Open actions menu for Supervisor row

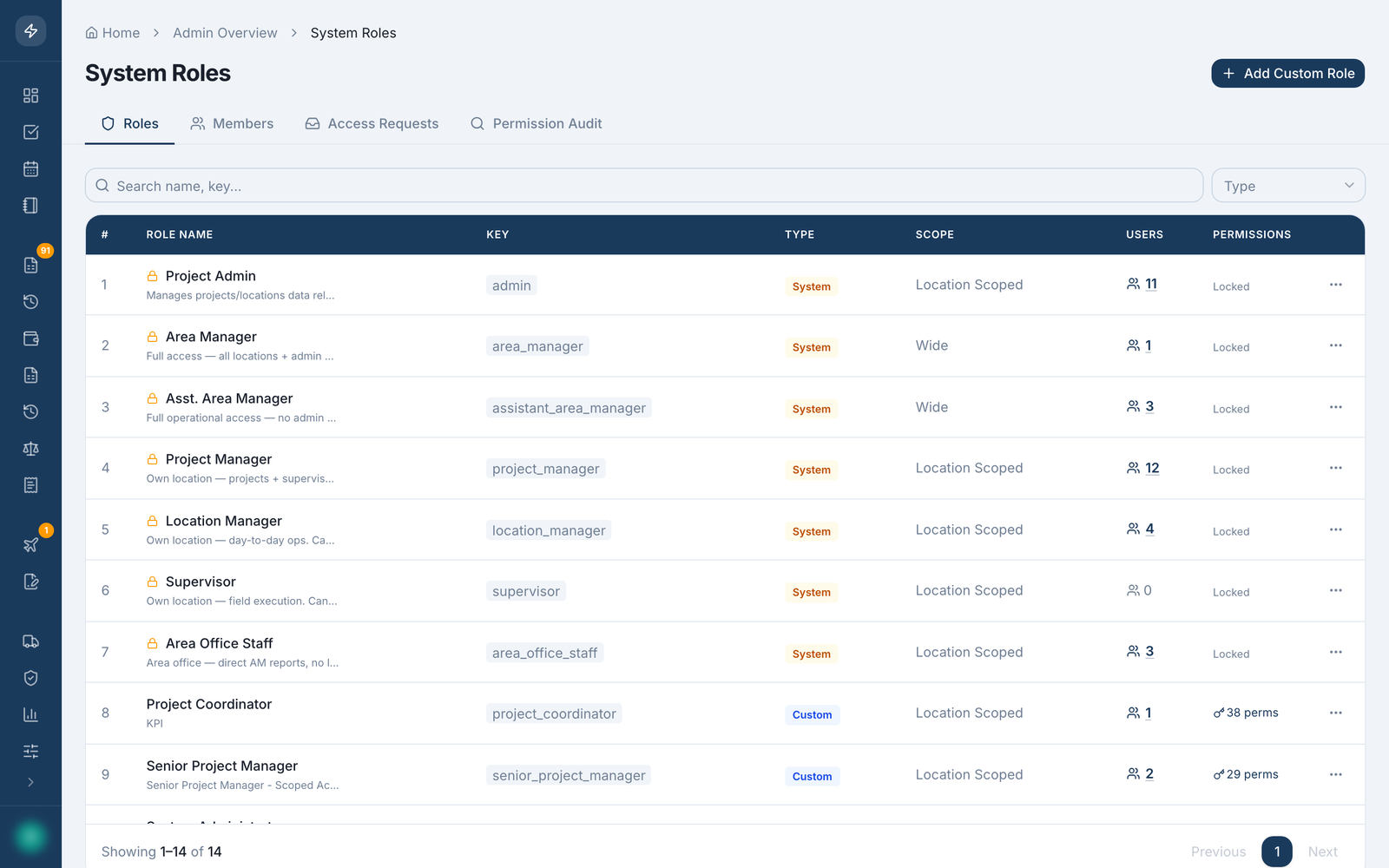tap(1335, 590)
